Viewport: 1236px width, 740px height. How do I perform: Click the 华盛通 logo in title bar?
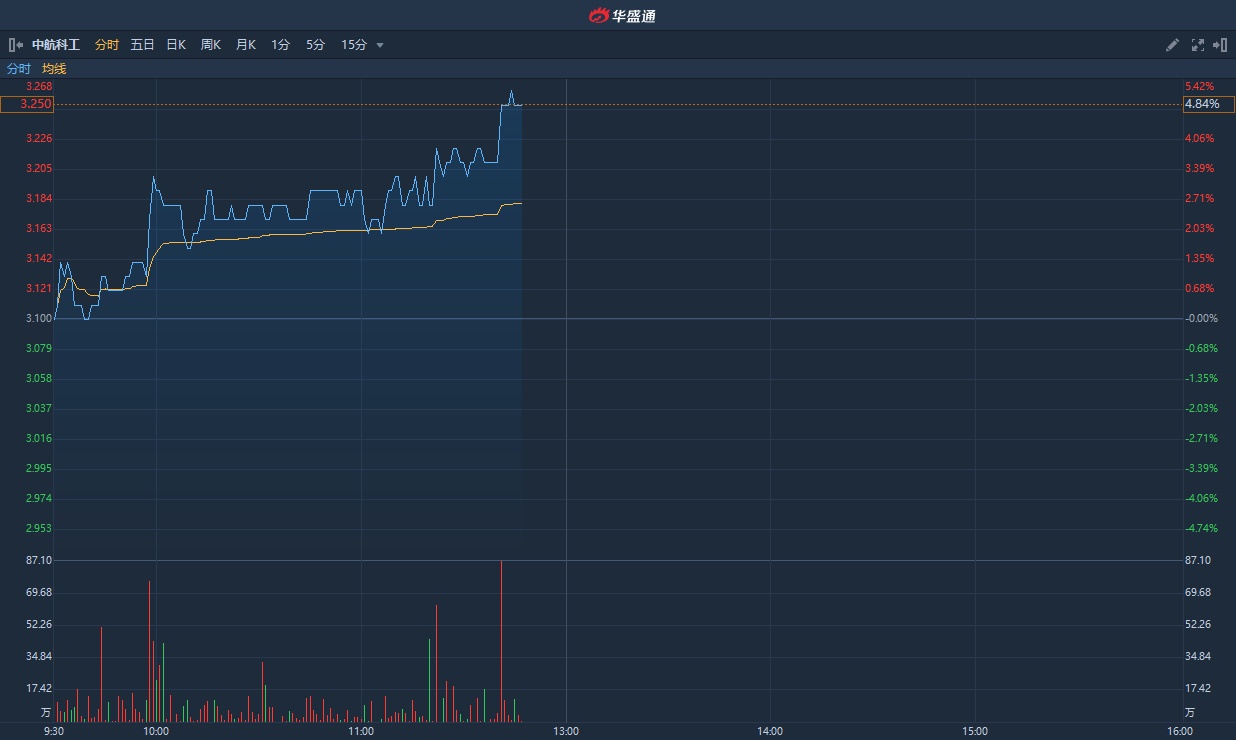click(x=621, y=15)
